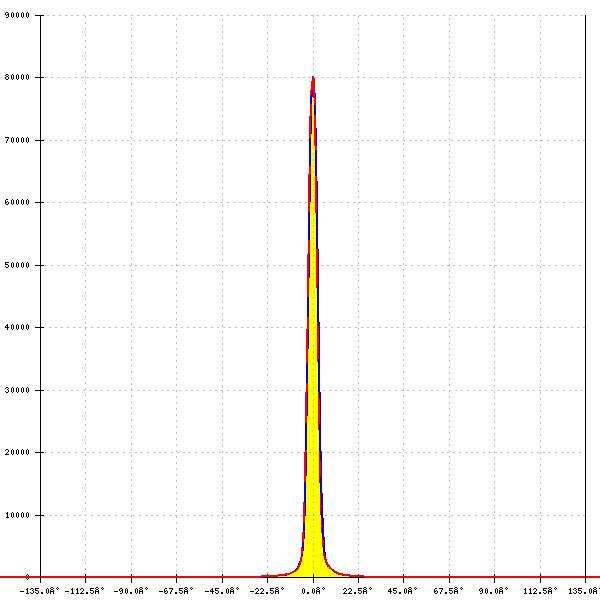Click the 90000 y-axis label
This screenshot has height=600, width=600.
click(17, 15)
